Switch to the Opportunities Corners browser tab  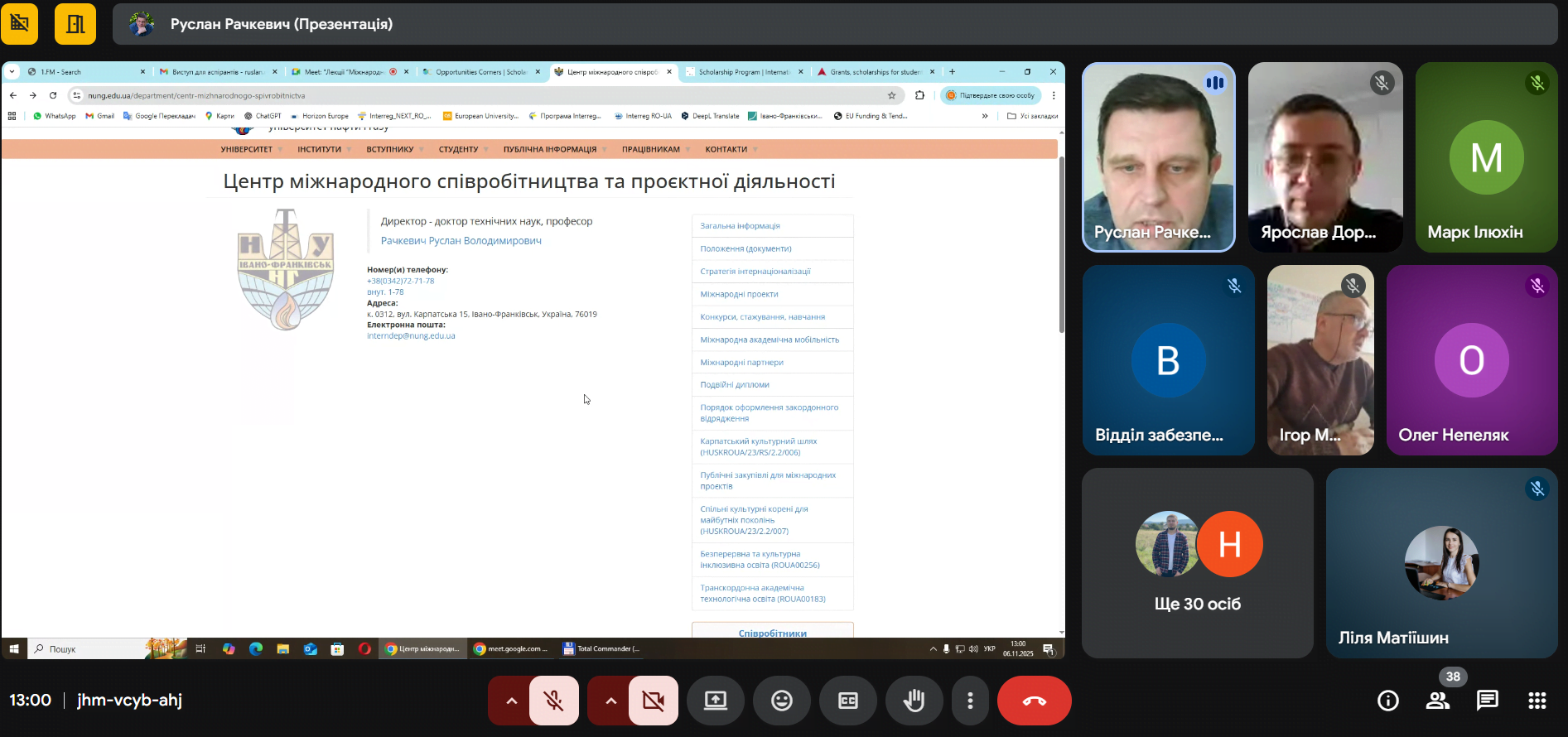point(480,72)
